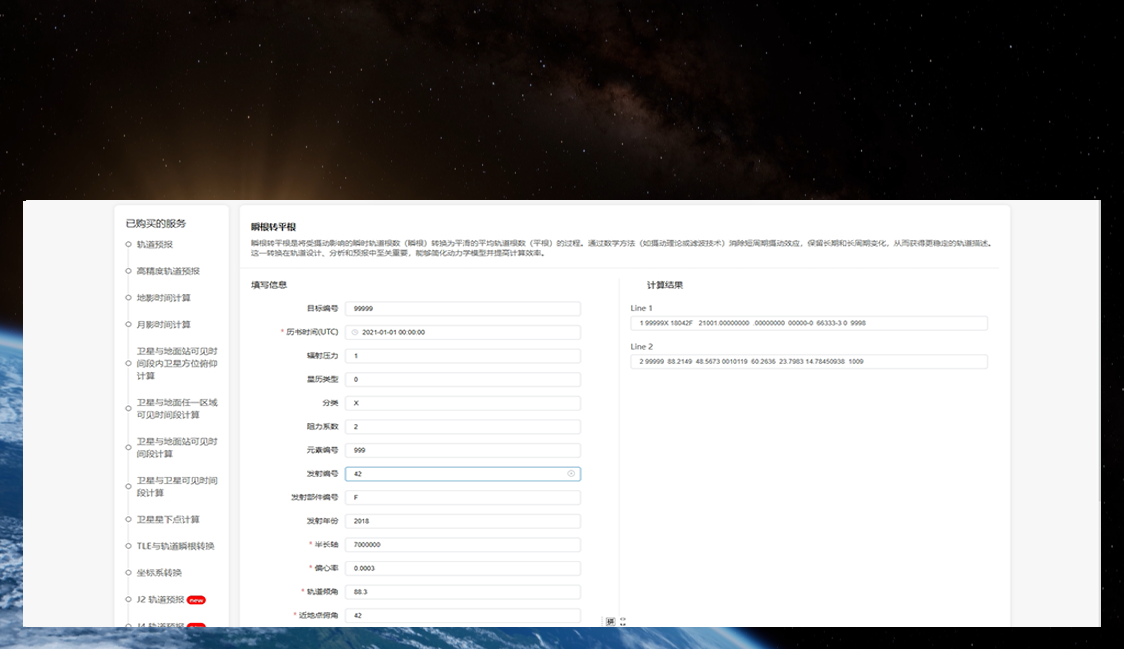
Task: Click the new badge next to J2 轨道预报
Action: pos(197,599)
